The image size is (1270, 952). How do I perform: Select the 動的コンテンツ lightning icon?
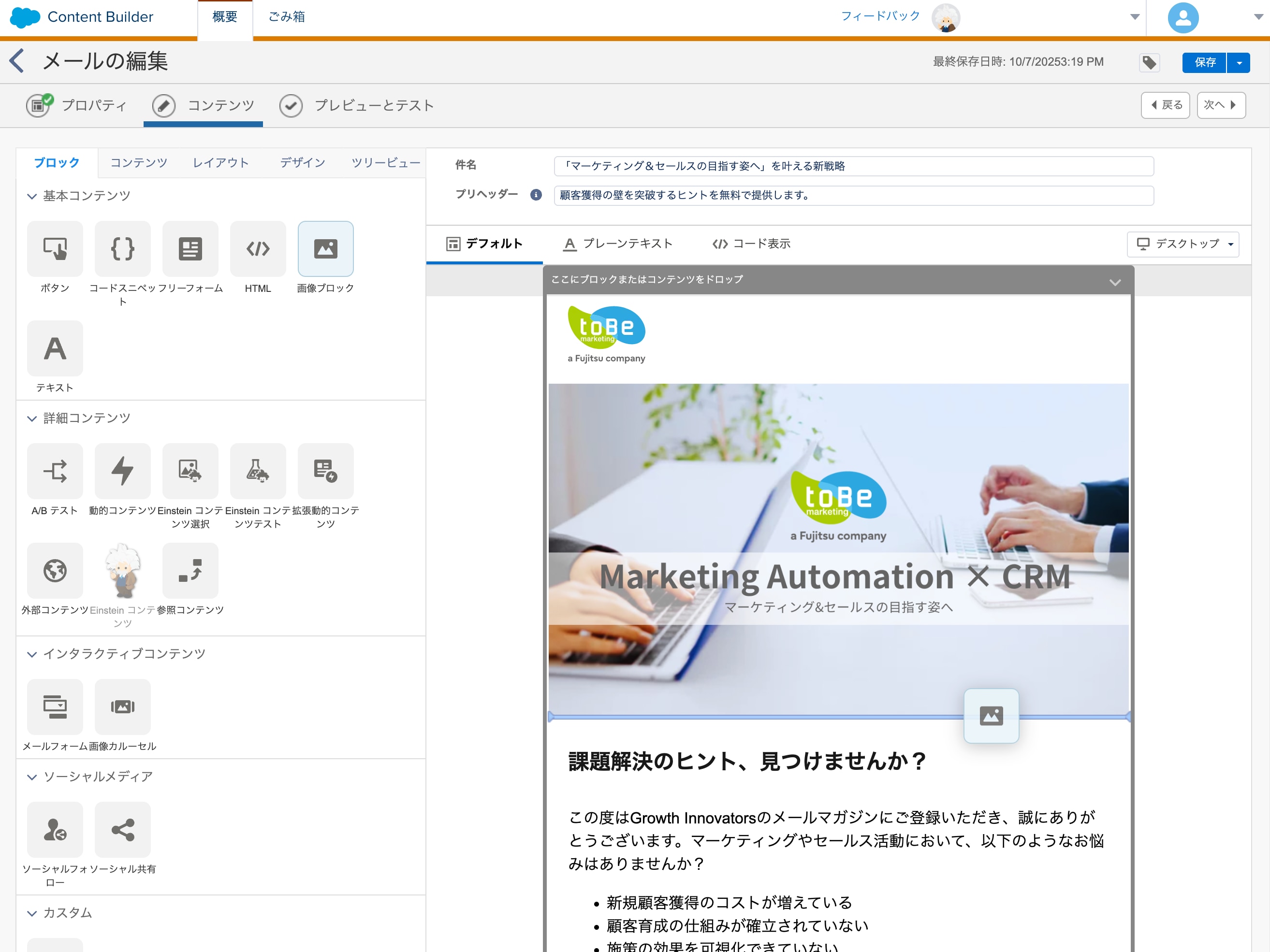[122, 471]
